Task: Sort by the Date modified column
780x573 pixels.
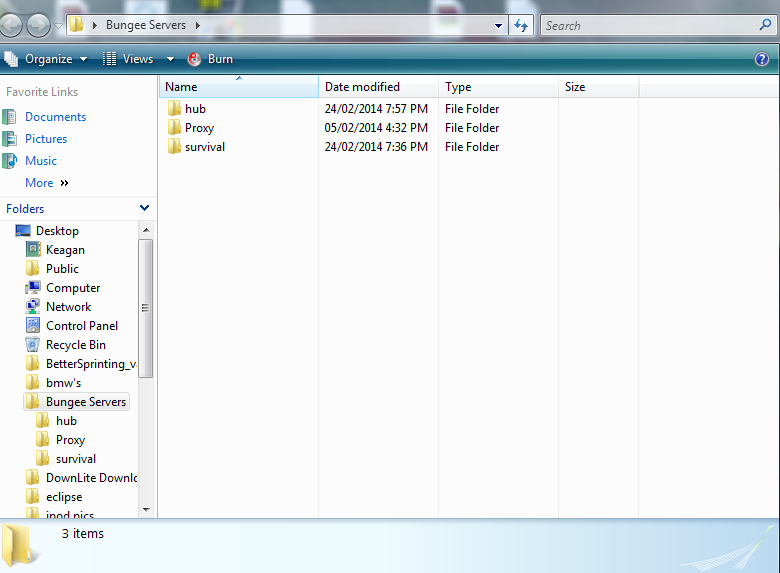Action: 379,87
